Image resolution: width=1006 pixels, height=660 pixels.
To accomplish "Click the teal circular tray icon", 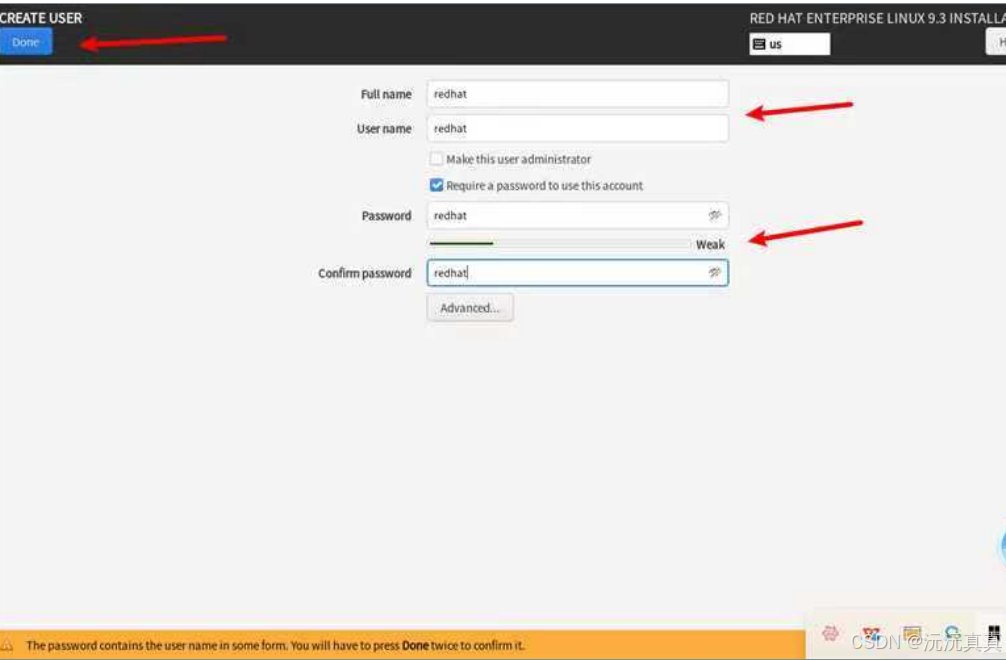I will click(952, 634).
